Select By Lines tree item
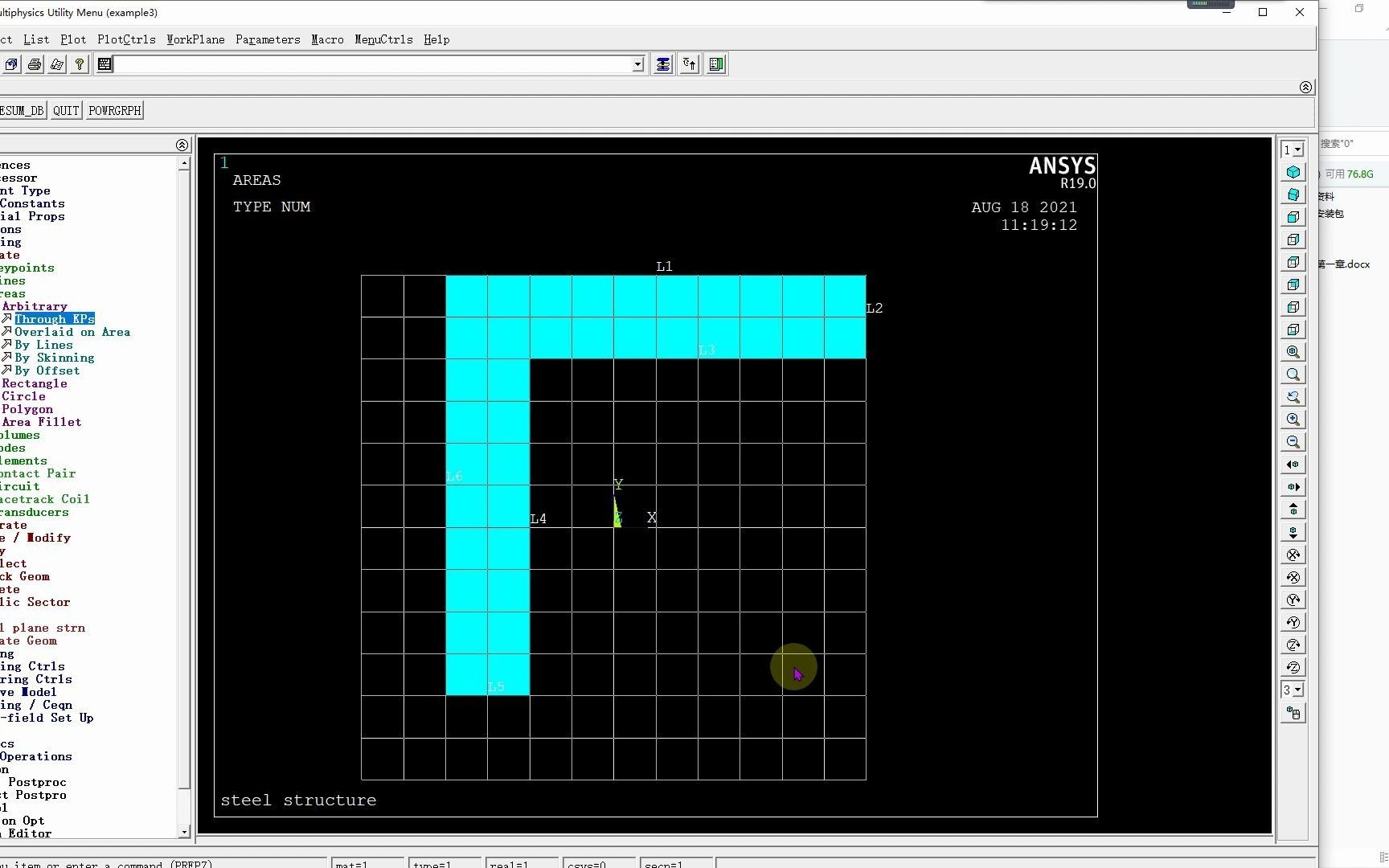Viewport: 1389px width, 868px height. [x=43, y=345]
